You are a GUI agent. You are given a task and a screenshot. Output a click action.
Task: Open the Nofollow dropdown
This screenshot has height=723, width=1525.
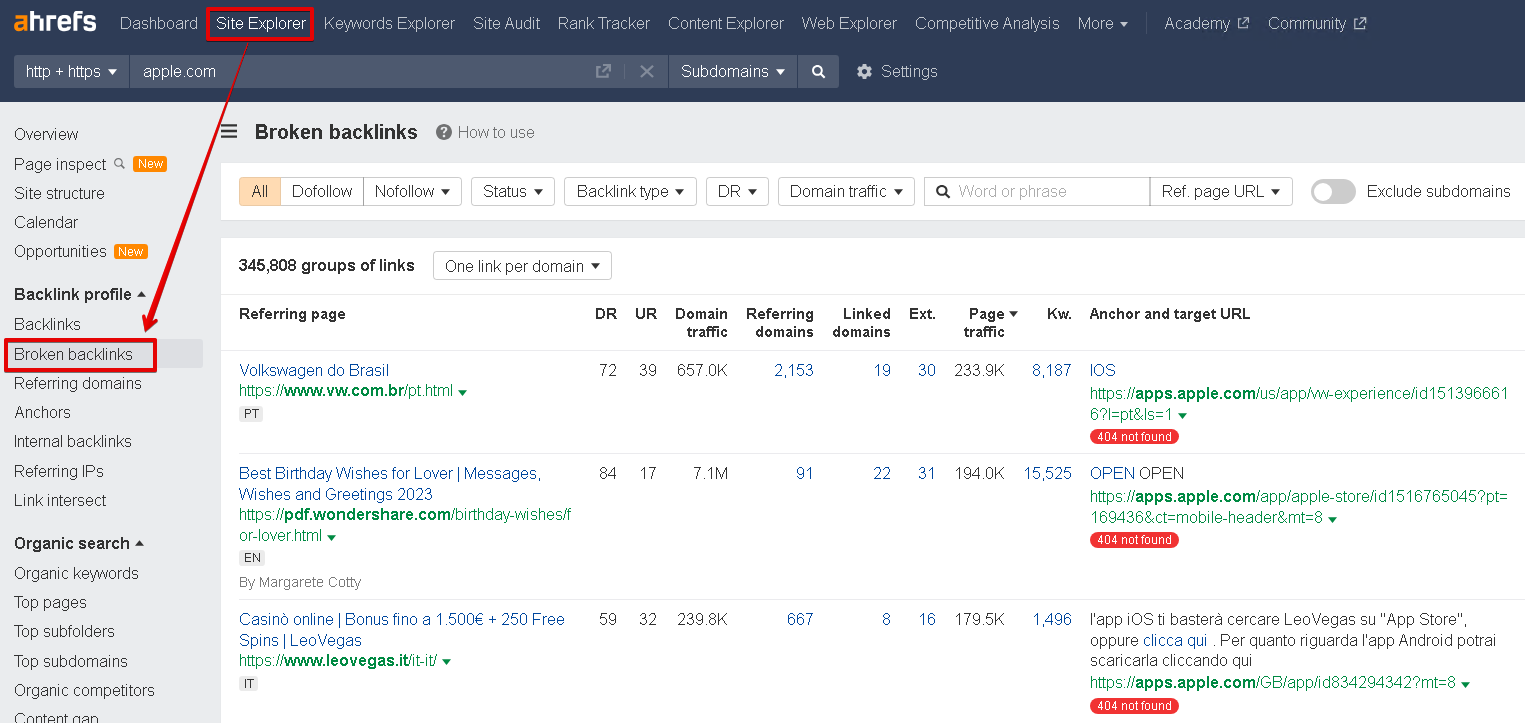pyautogui.click(x=412, y=192)
